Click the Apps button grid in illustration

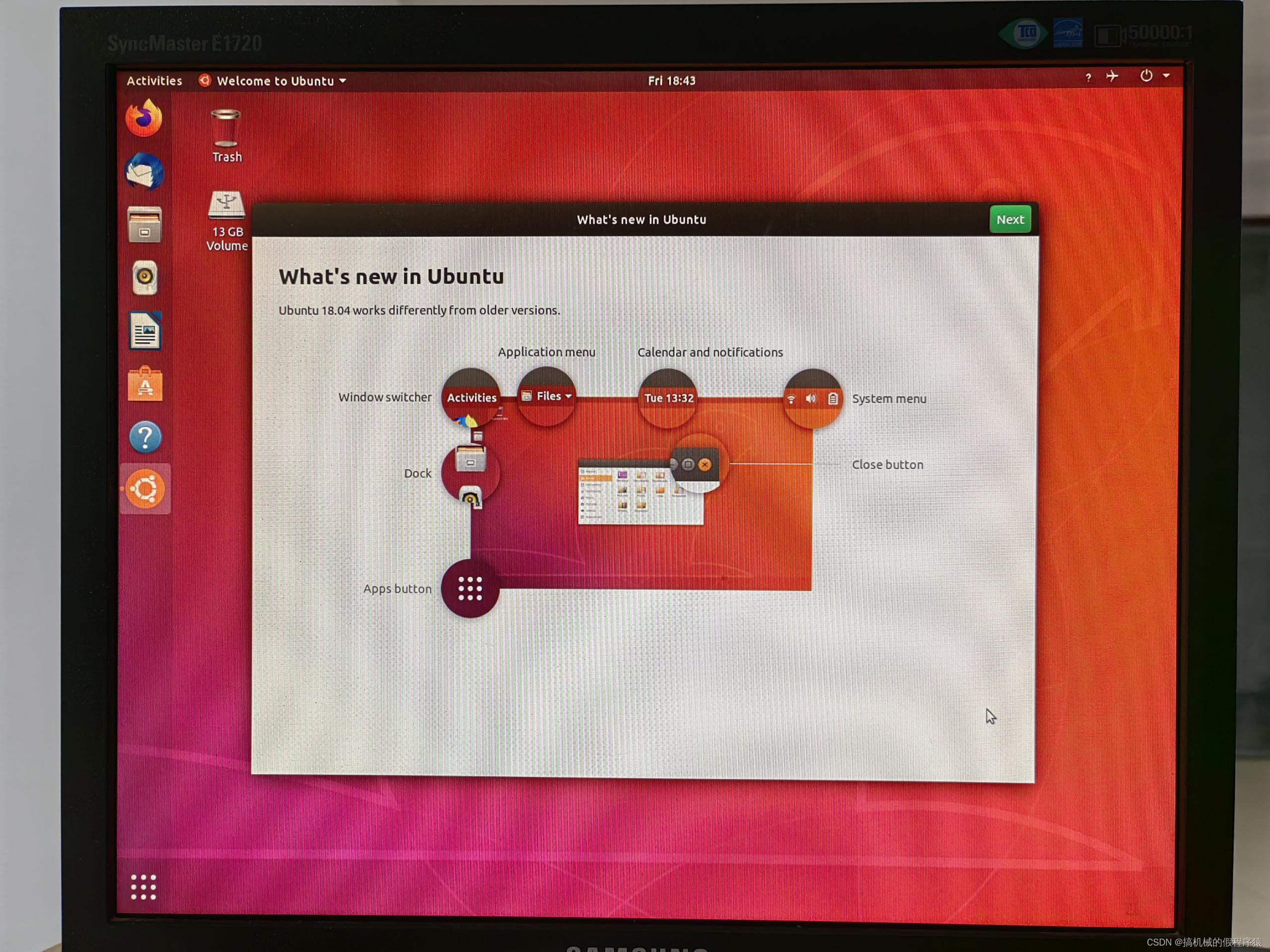[x=470, y=589]
